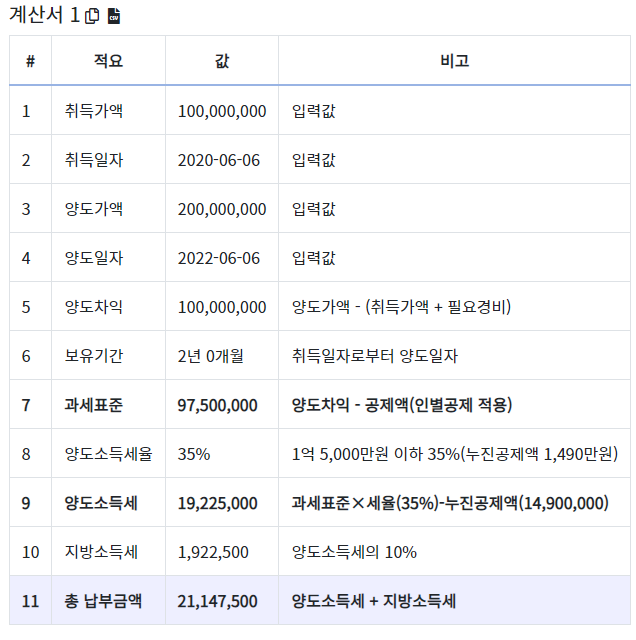Image resolution: width=636 pixels, height=640 pixels.
Task: Click the note 양도소득세의 10%
Action: 354,552
